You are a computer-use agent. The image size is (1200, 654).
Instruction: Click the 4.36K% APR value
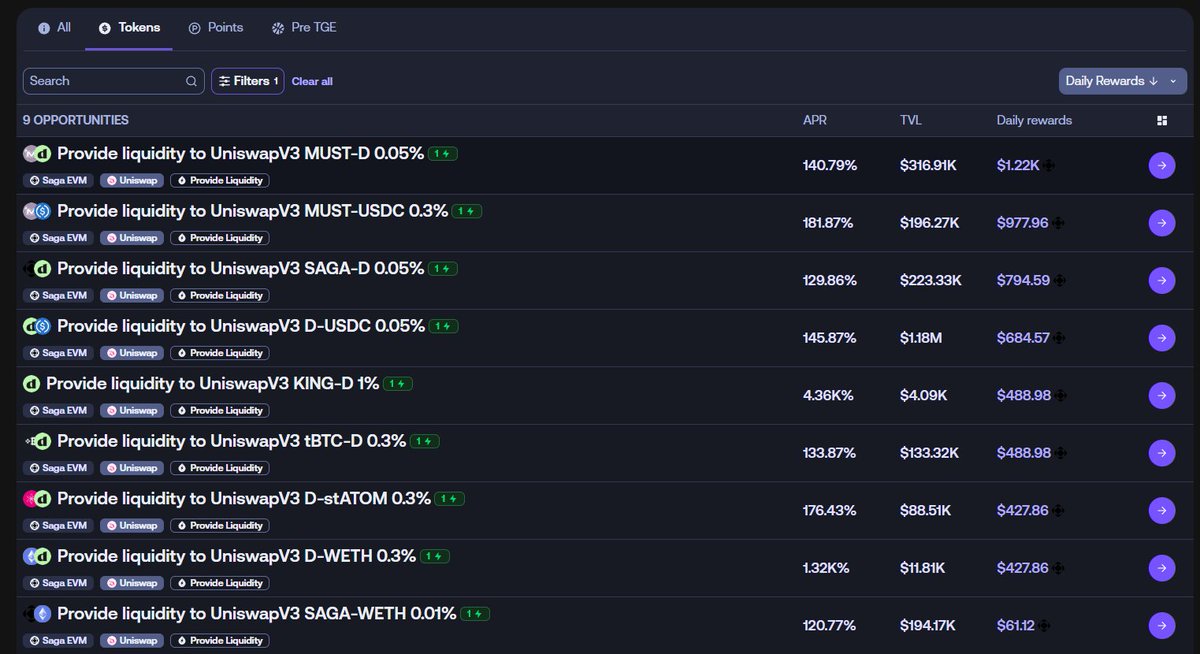click(x=828, y=396)
